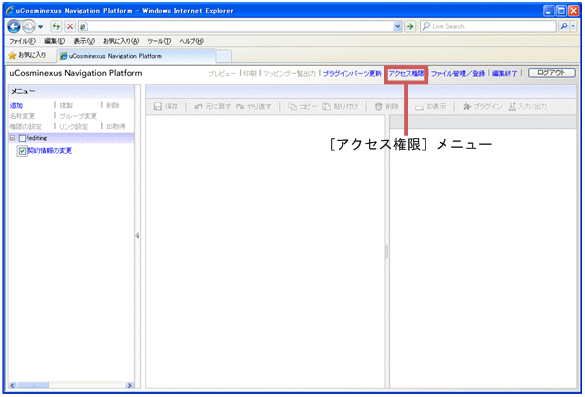Click the Live Search input box

point(488,26)
